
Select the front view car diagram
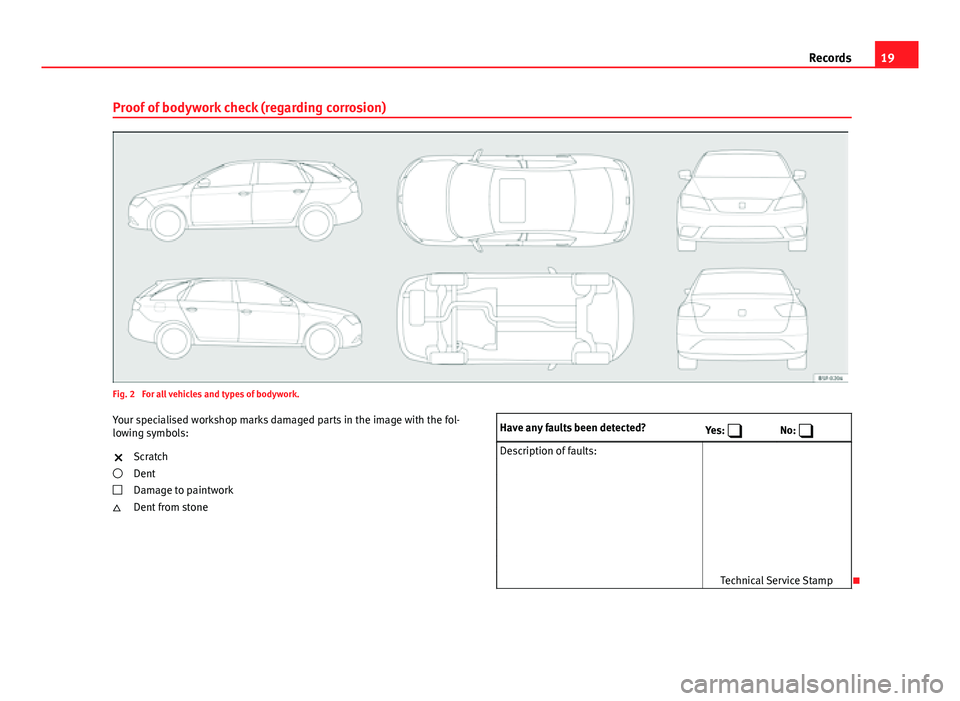(742, 199)
